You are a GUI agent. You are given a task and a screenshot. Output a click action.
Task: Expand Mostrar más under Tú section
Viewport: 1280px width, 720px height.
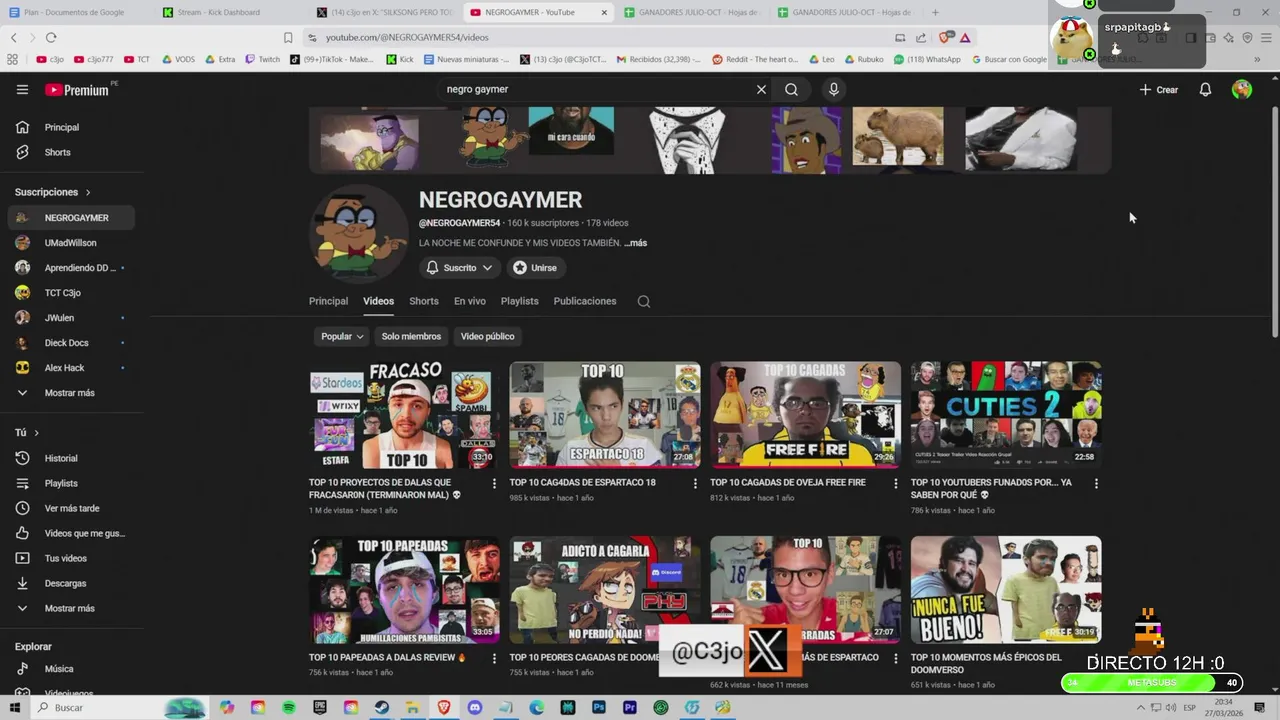pos(70,608)
